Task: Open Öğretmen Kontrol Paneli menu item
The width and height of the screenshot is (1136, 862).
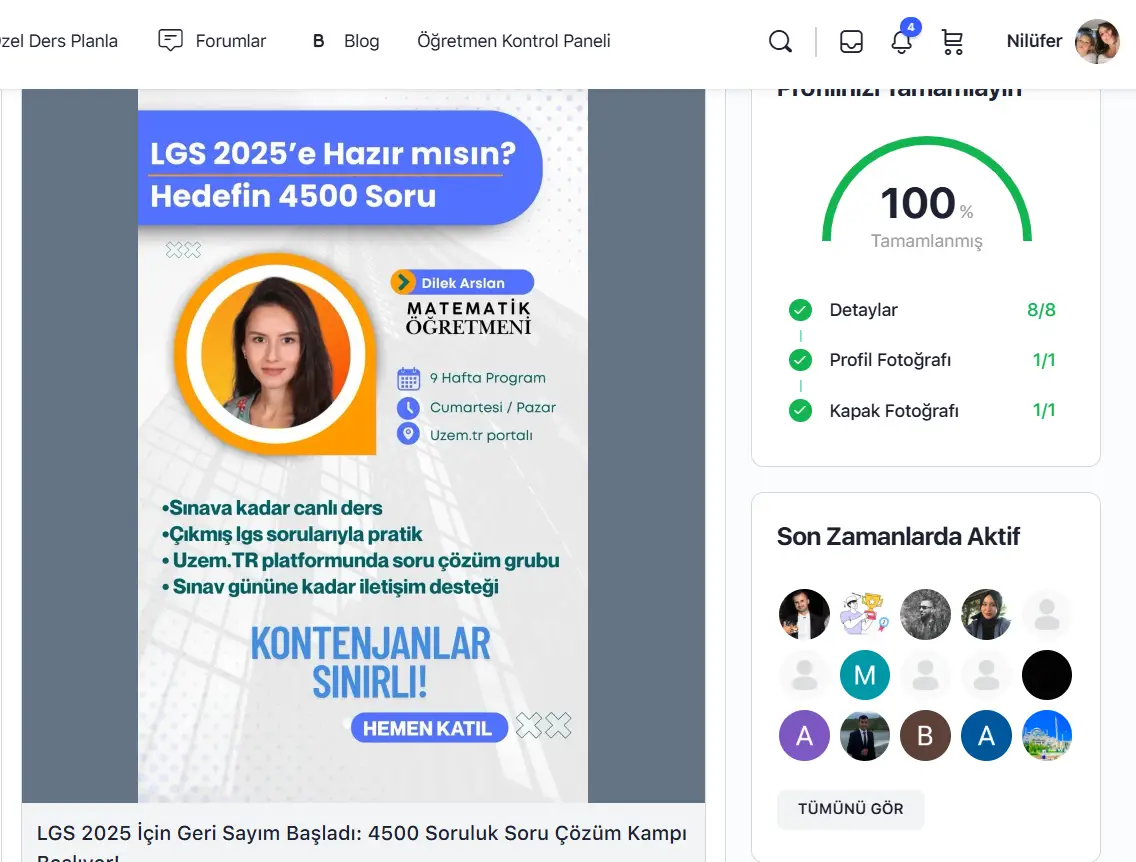Action: (514, 41)
